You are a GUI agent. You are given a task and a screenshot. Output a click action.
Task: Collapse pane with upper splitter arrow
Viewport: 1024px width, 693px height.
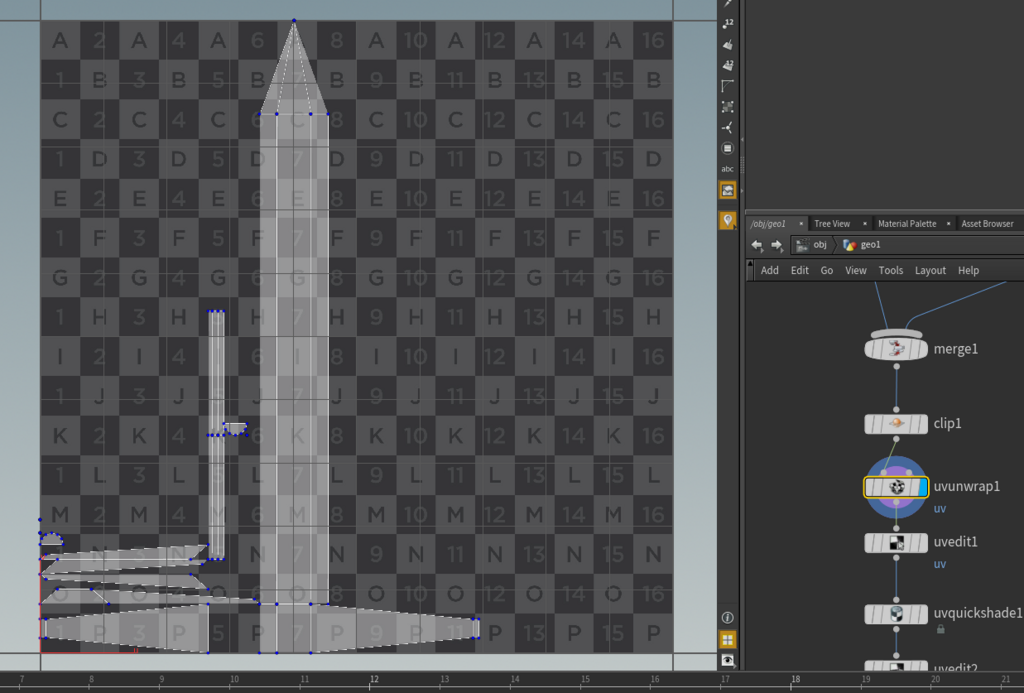click(742, 139)
